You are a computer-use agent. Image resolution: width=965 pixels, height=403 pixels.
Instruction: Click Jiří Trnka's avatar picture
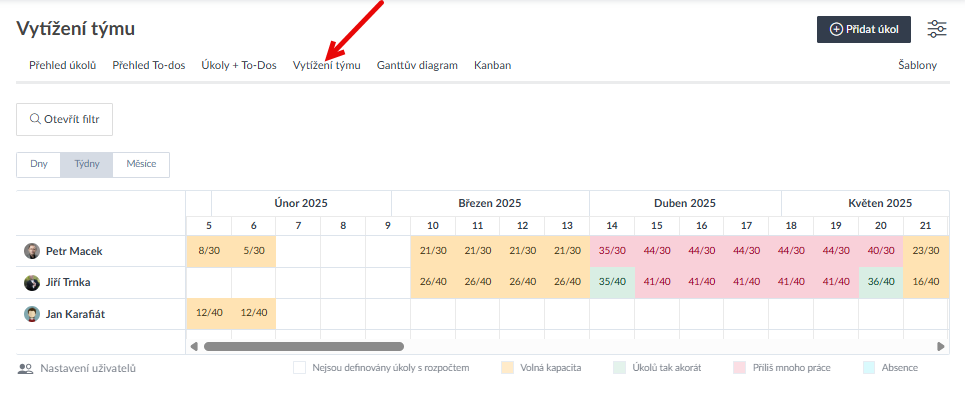(32, 283)
